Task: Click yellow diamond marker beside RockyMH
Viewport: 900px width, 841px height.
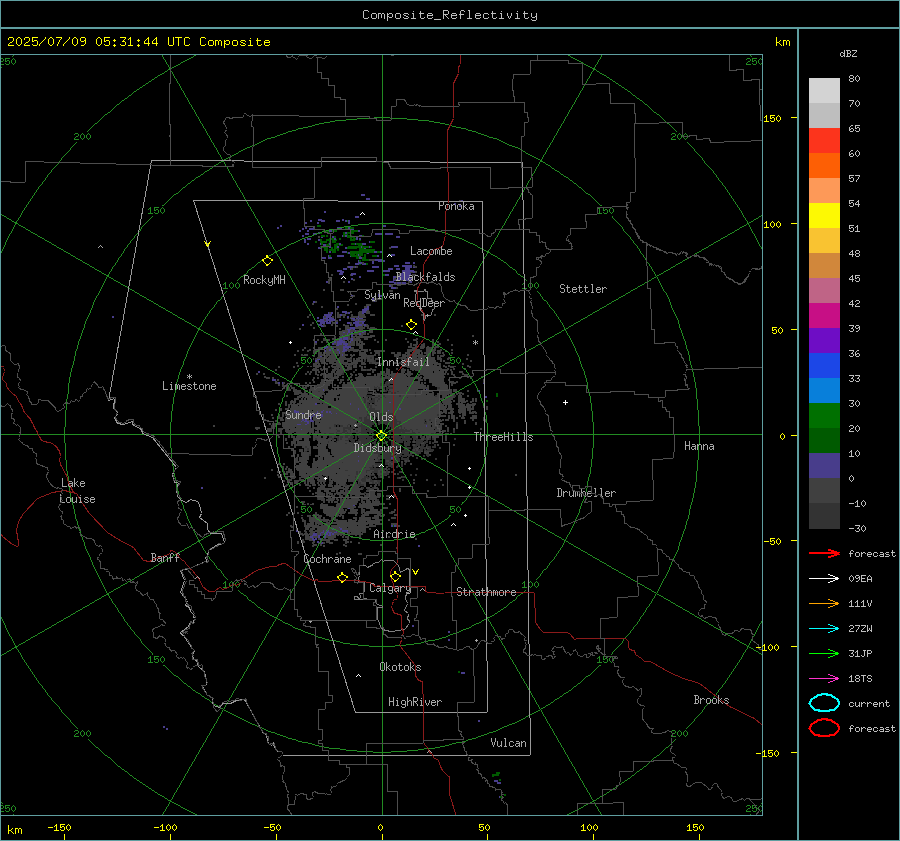Action: point(267,261)
